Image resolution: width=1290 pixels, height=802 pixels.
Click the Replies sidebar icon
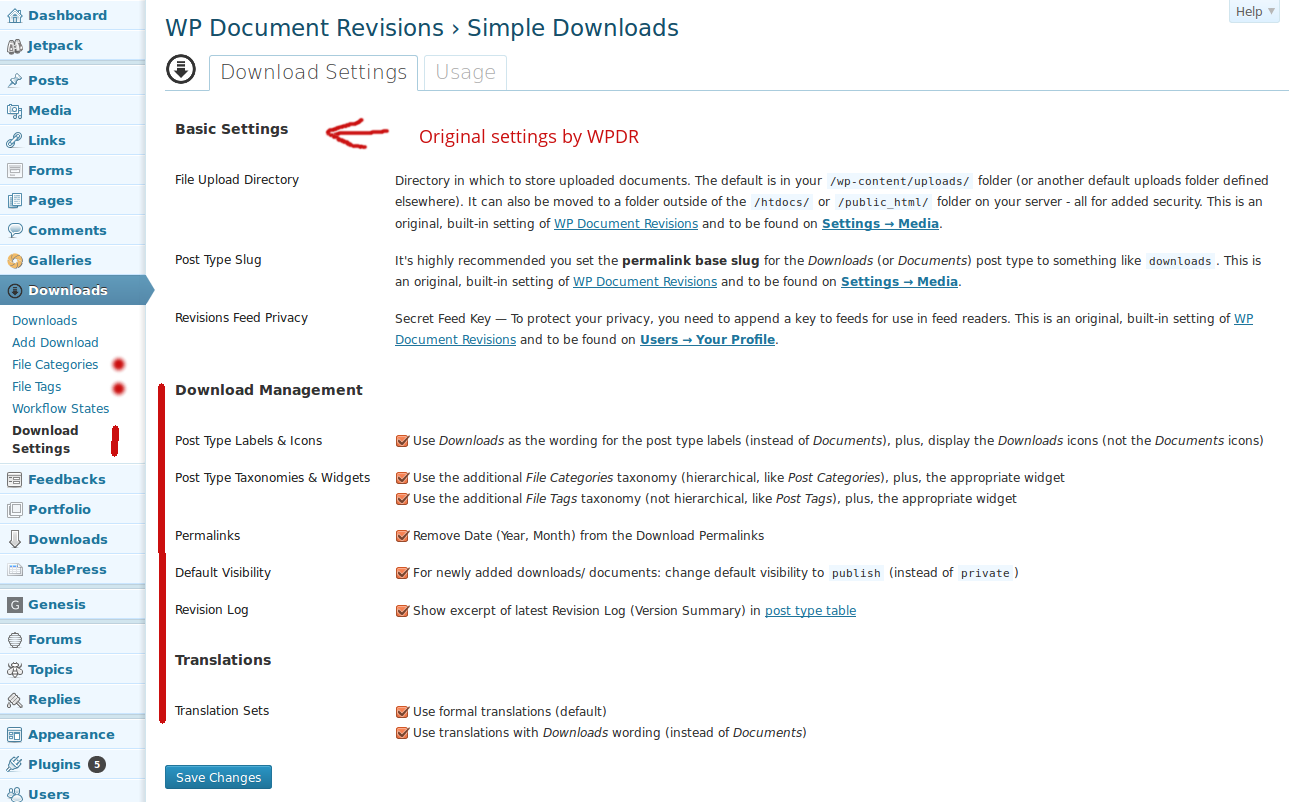15,700
